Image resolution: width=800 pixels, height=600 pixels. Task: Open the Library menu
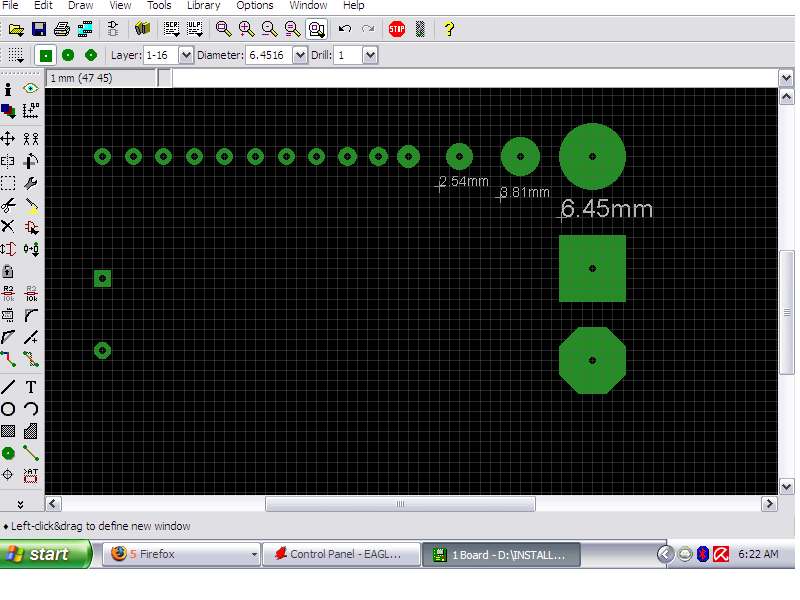tap(203, 6)
